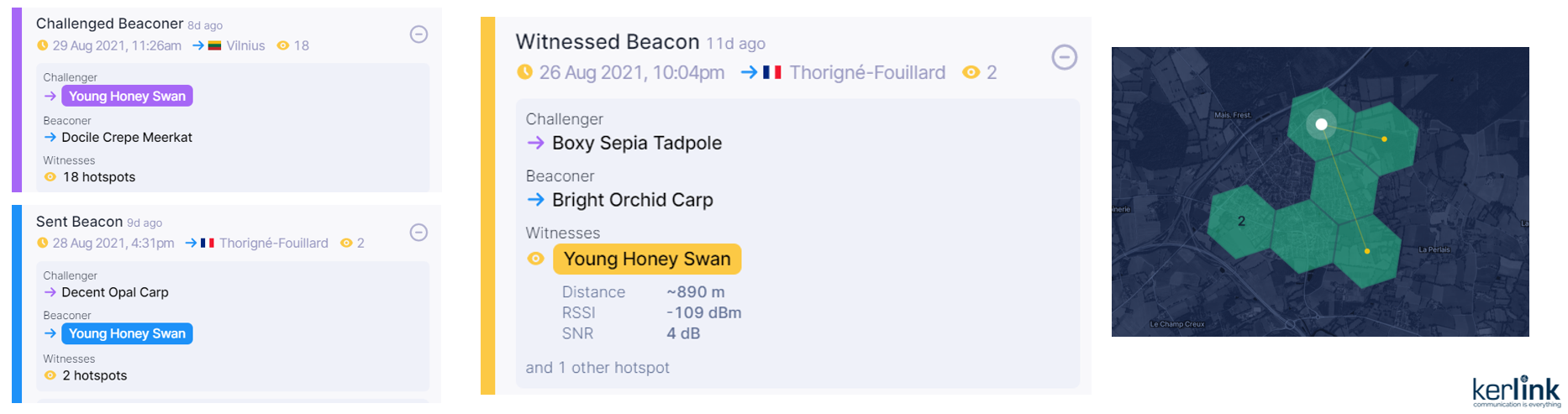The height and width of the screenshot is (414, 1568).
Task: Click the Kerlink logo
Action: pos(1515,391)
